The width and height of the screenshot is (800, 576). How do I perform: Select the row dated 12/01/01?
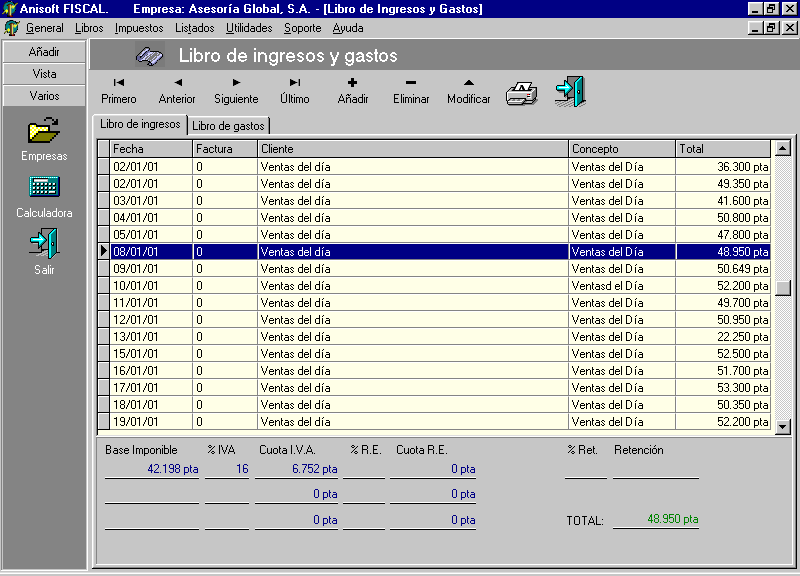coord(434,320)
